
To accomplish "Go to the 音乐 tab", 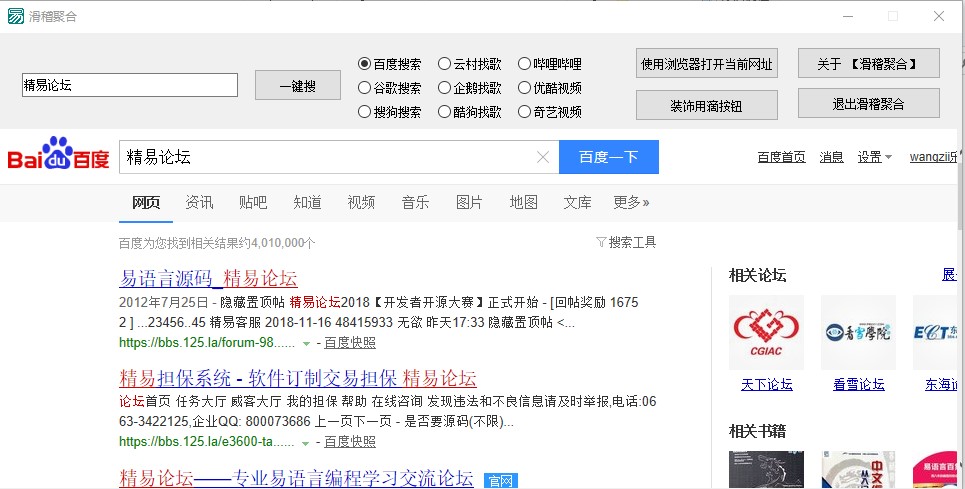I will (x=415, y=202).
